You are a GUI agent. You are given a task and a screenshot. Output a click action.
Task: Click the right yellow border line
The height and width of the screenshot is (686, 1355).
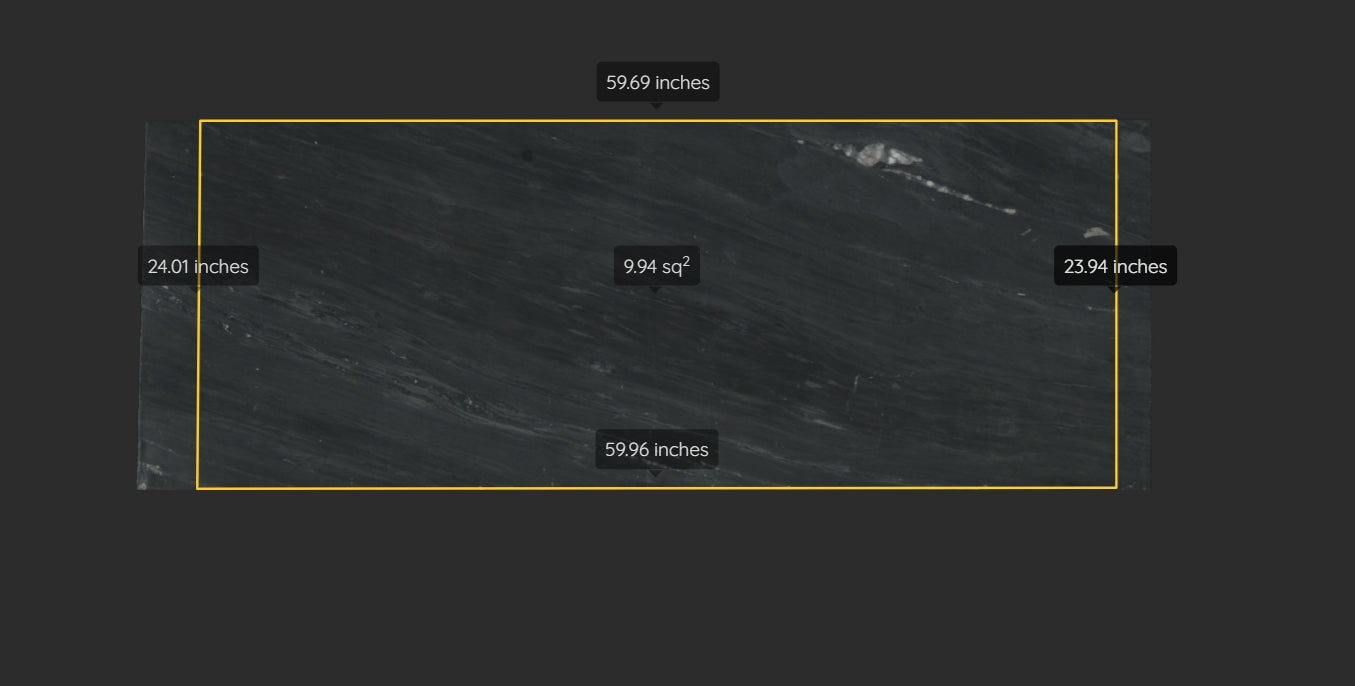pos(1116,380)
